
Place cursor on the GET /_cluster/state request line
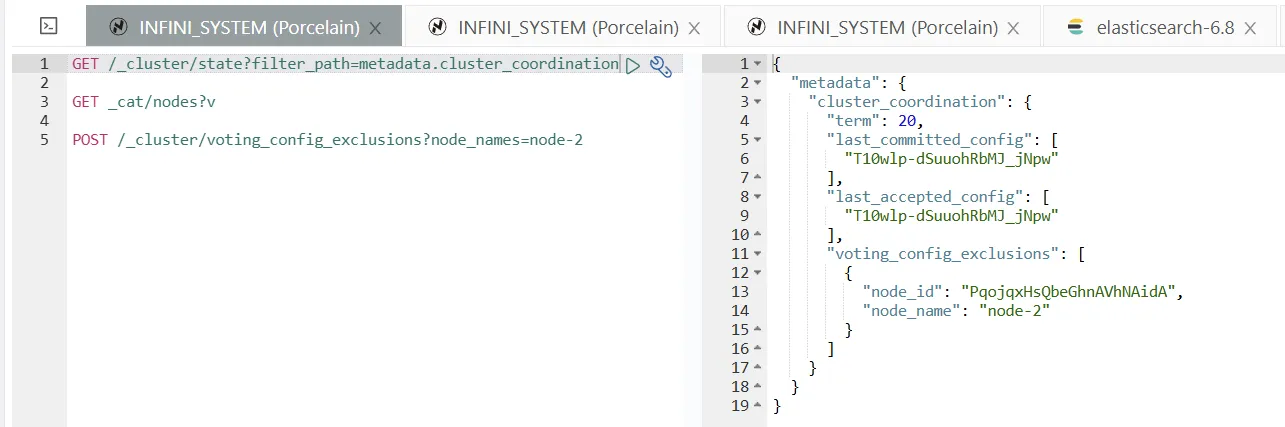[345, 64]
